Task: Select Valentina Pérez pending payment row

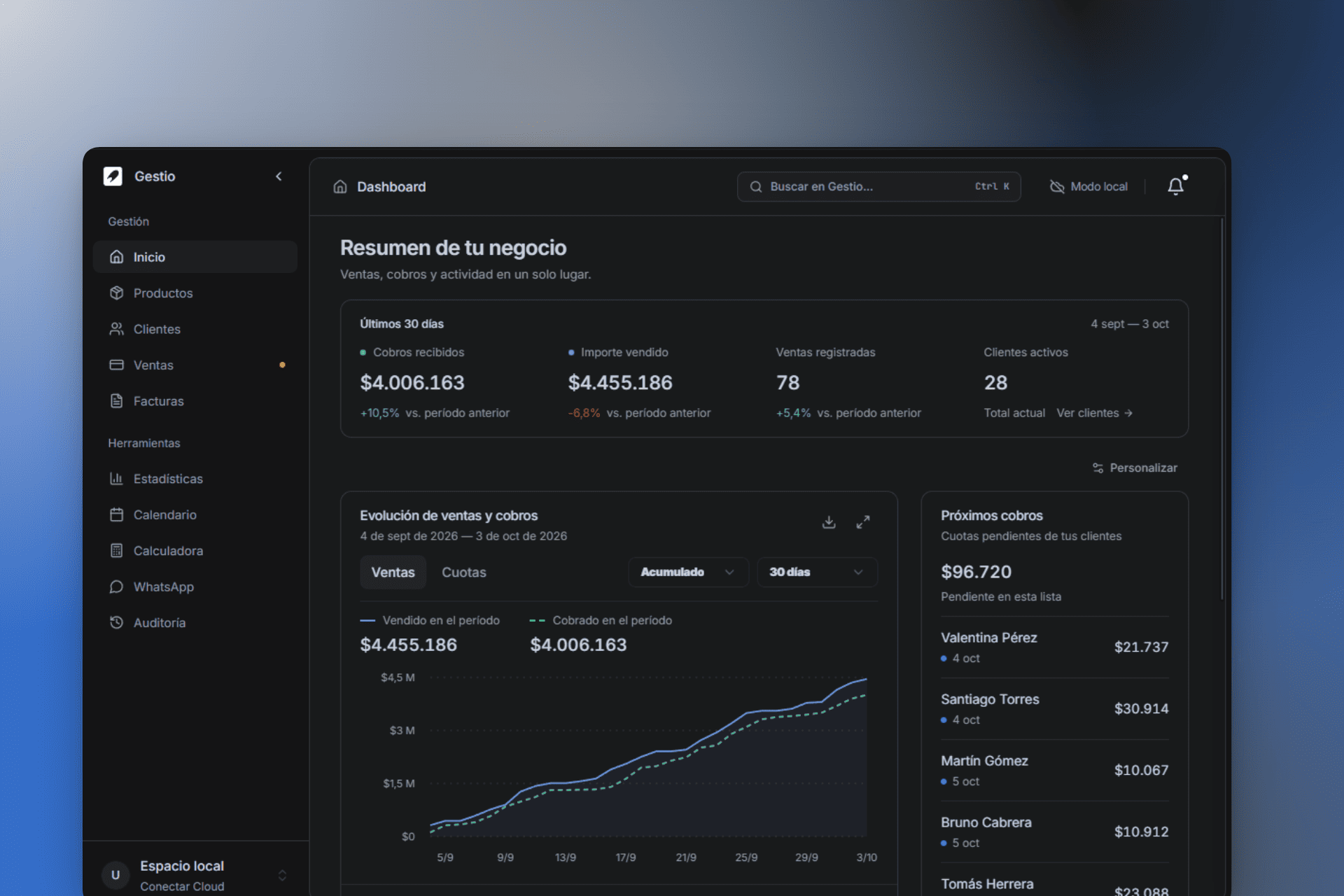Action: (1054, 647)
